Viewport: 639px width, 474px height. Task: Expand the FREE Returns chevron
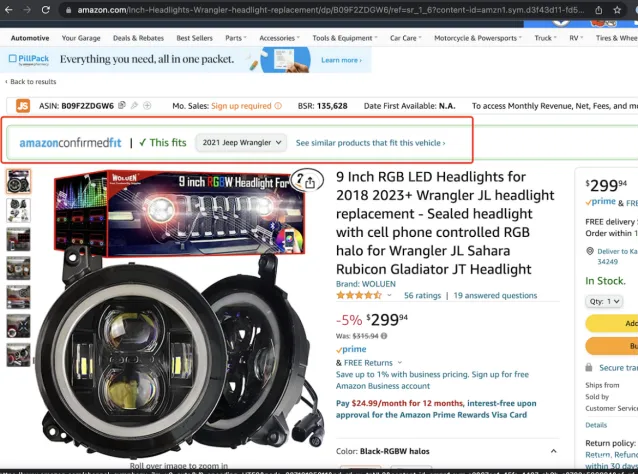[400, 363]
